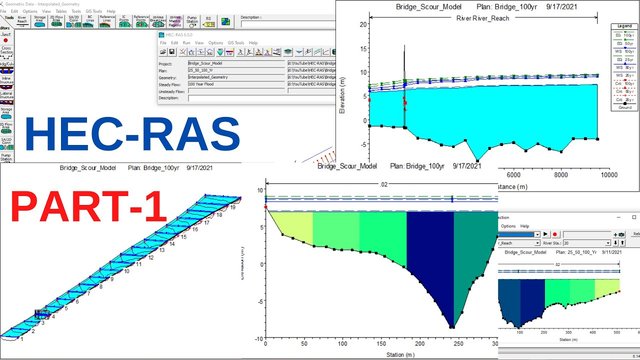View cross sections icon in HEC-RAS toolbar
The height and width of the screenshot is (360, 640).
tap(299, 52)
